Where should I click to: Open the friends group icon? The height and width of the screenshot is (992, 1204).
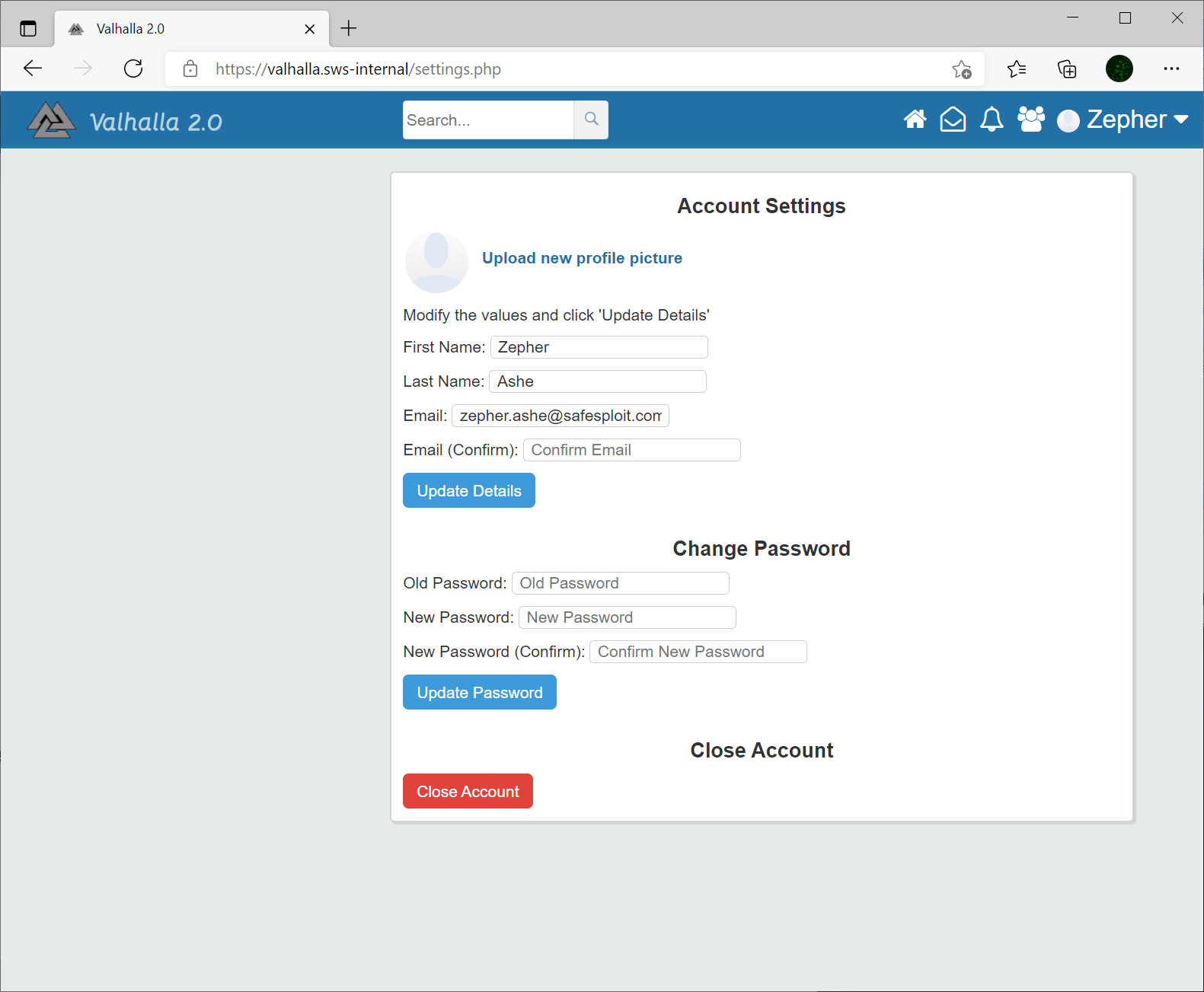click(1031, 120)
